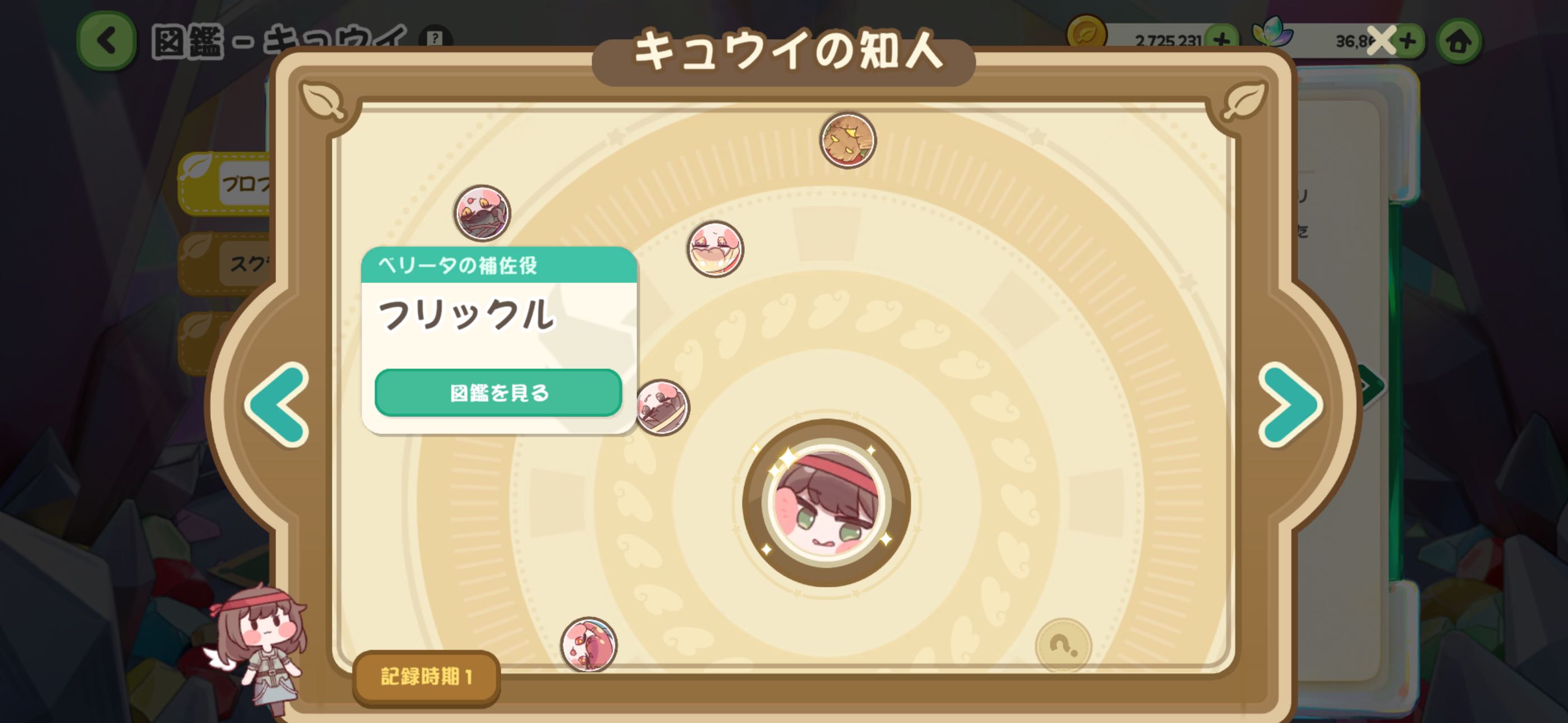Close the キュウイの知人 dialog with X
The width and height of the screenshot is (1568, 723).
point(1381,41)
